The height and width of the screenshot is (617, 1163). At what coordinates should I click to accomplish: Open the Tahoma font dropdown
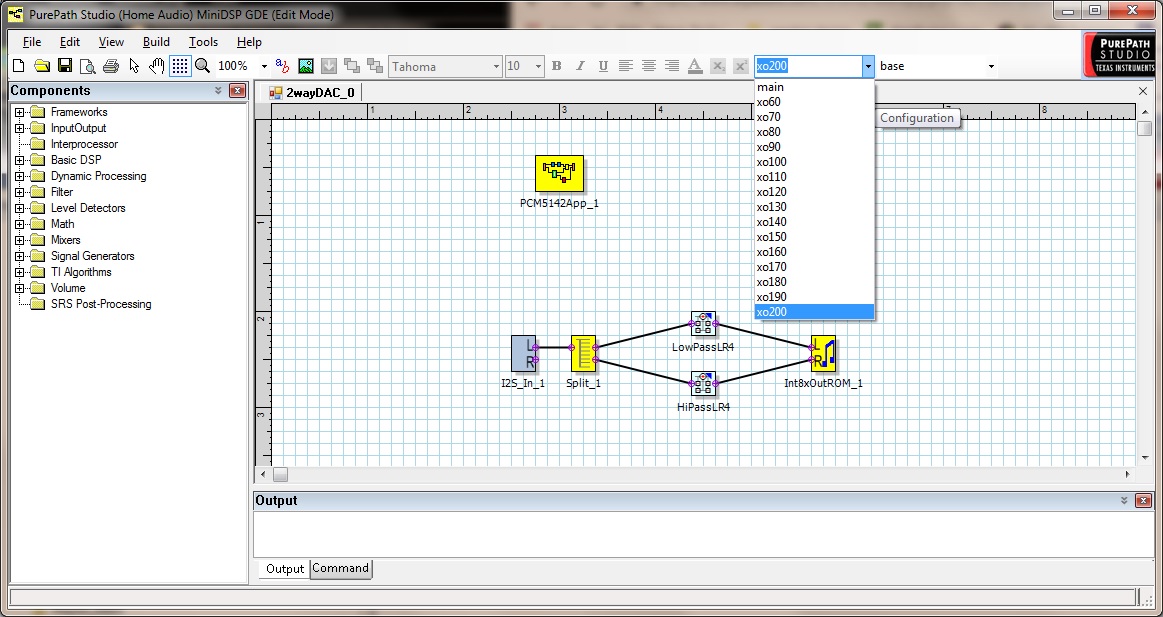coord(496,66)
